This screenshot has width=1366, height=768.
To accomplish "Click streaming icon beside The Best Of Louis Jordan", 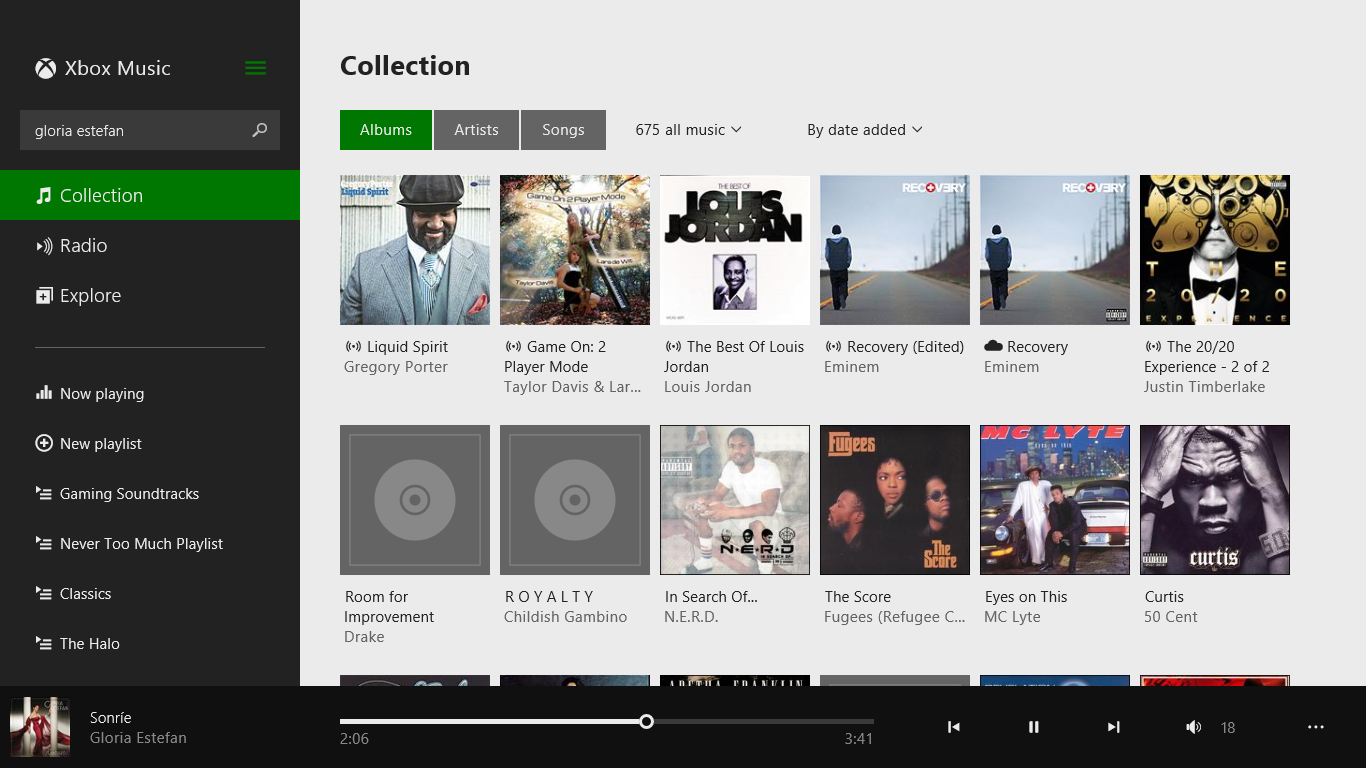I will pyautogui.click(x=672, y=346).
